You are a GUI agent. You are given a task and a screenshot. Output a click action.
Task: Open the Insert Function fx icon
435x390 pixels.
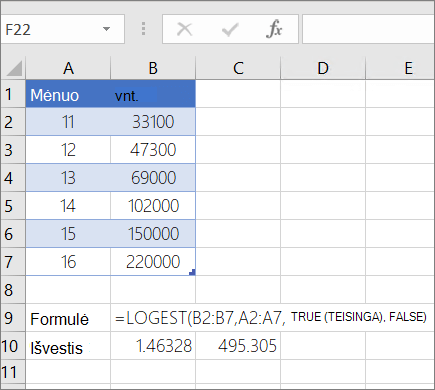274,29
